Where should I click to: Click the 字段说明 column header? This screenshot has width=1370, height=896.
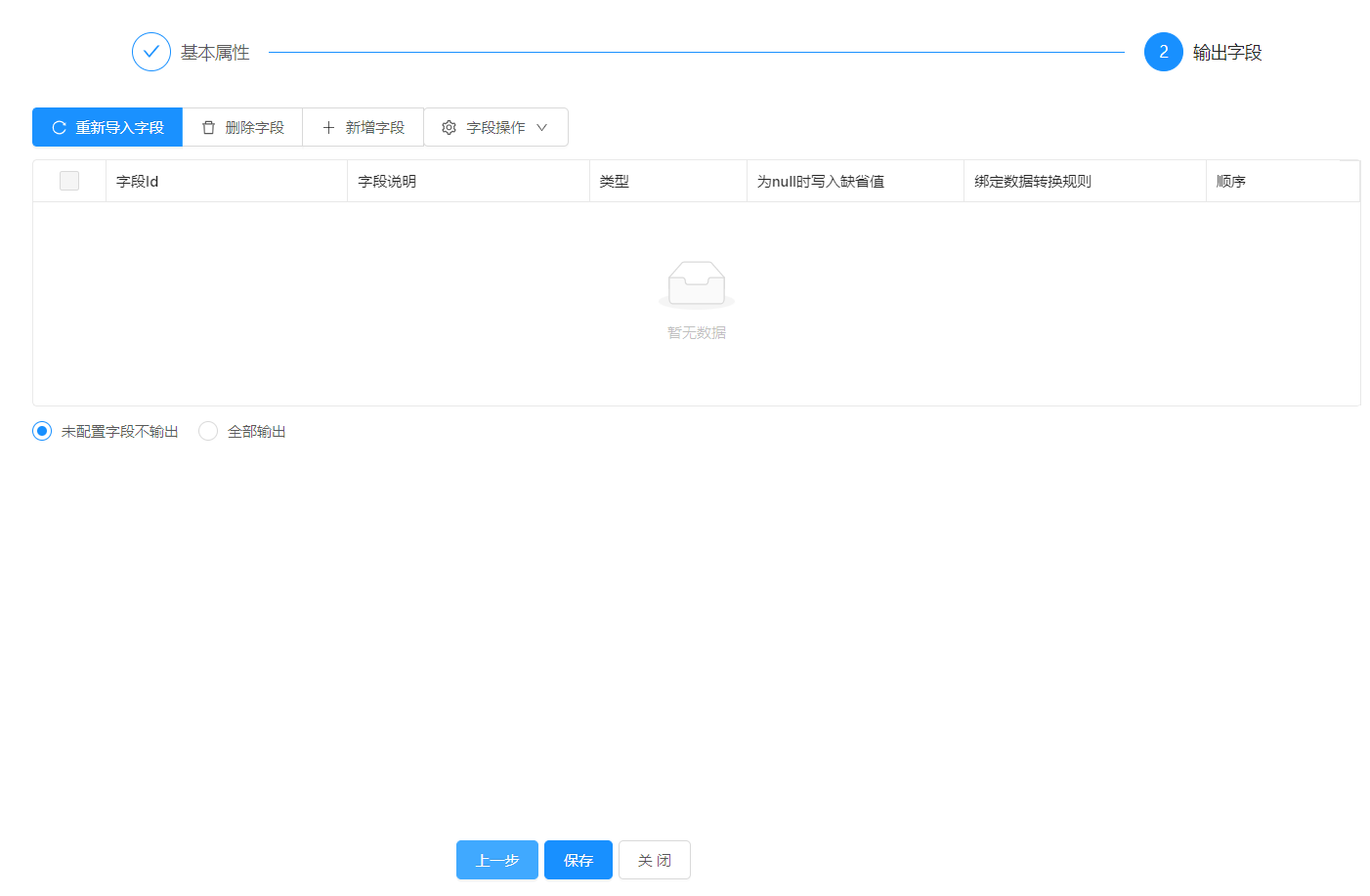click(387, 182)
